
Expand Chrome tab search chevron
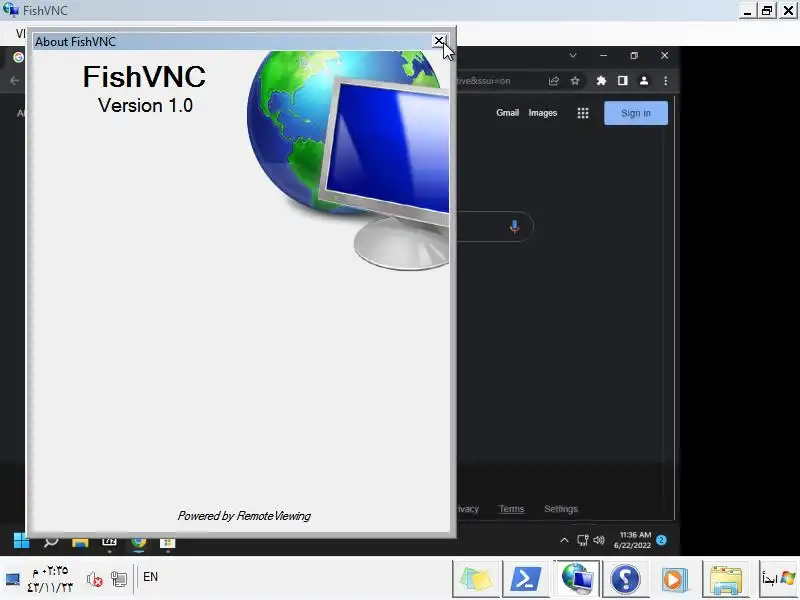pos(573,55)
